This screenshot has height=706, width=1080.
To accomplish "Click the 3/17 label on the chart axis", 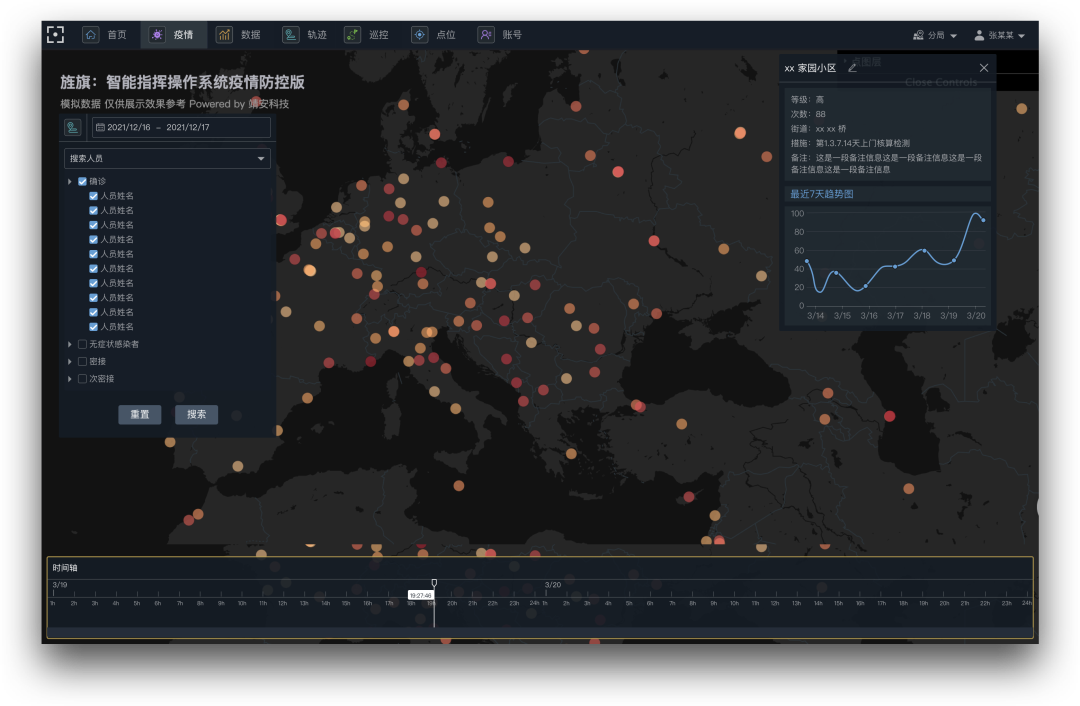I will (x=895, y=315).
